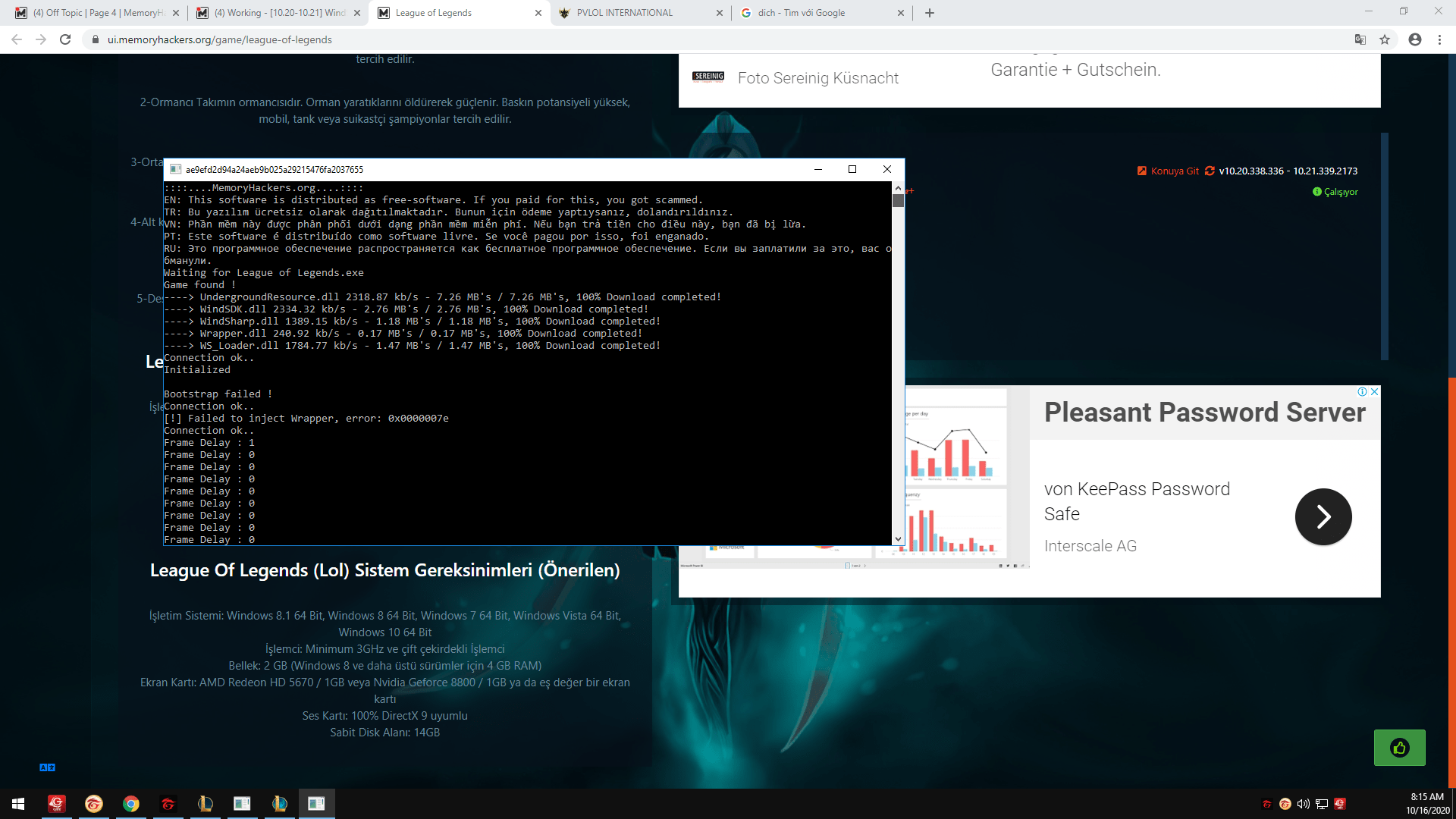Go forward in browser history
The width and height of the screenshot is (1456, 819).
(41, 39)
